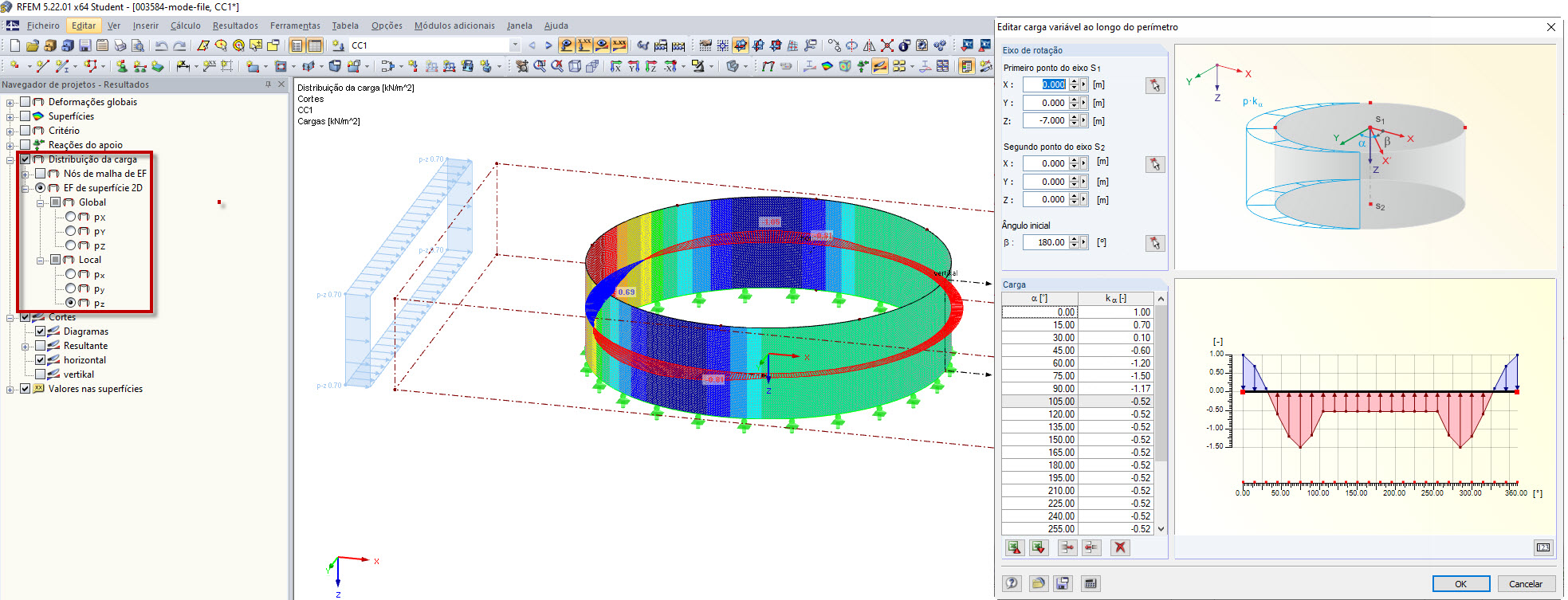Tick the Superfícies results checkbox
Screen dimensions: 1568x600
(25, 116)
